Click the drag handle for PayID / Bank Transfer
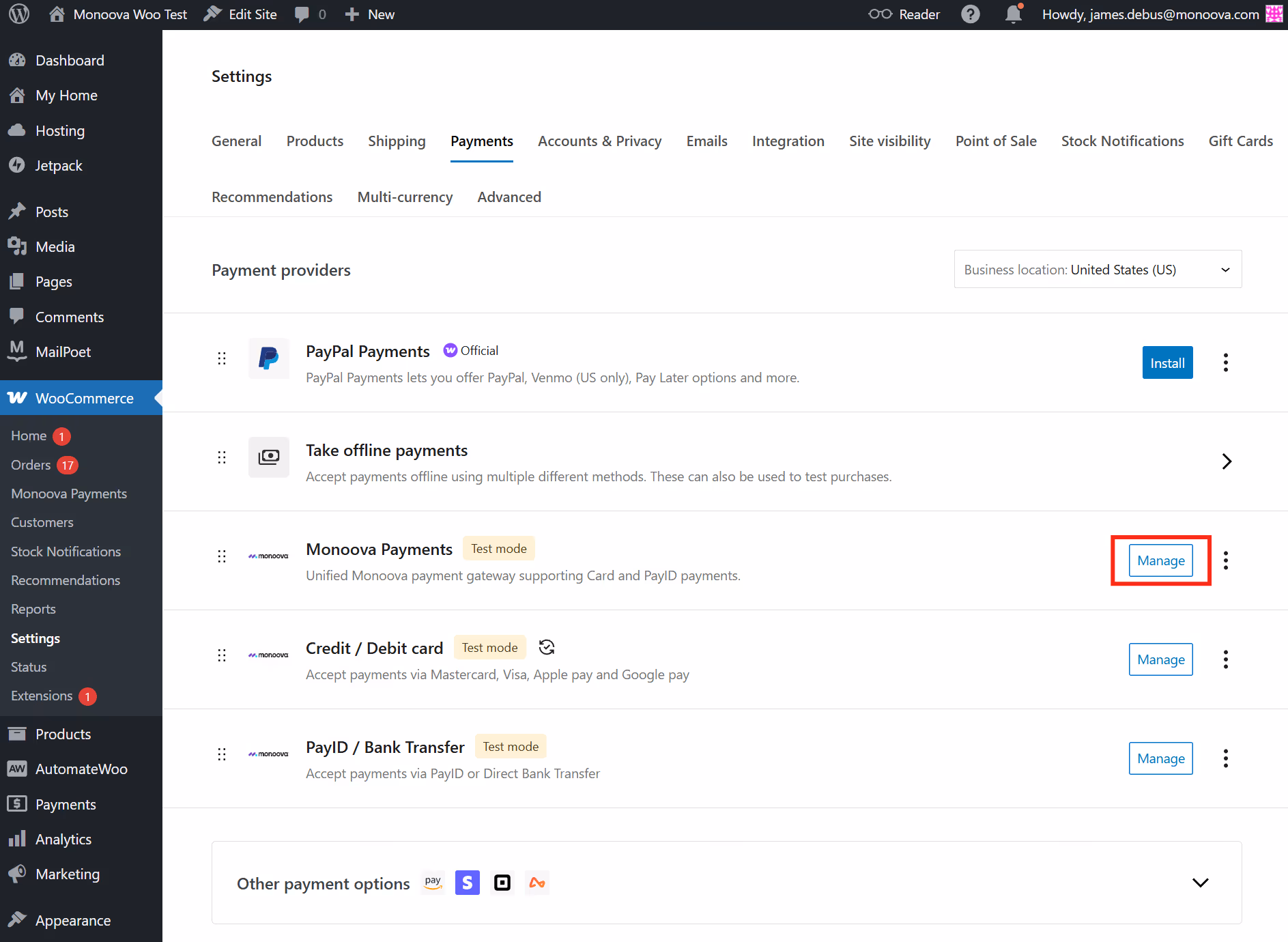 tap(222, 754)
